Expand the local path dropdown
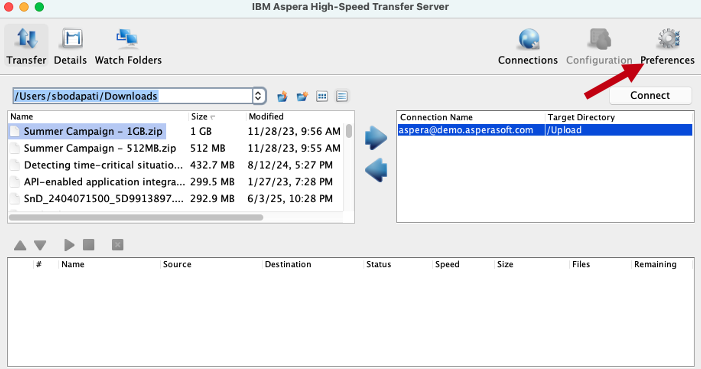 coord(258,96)
